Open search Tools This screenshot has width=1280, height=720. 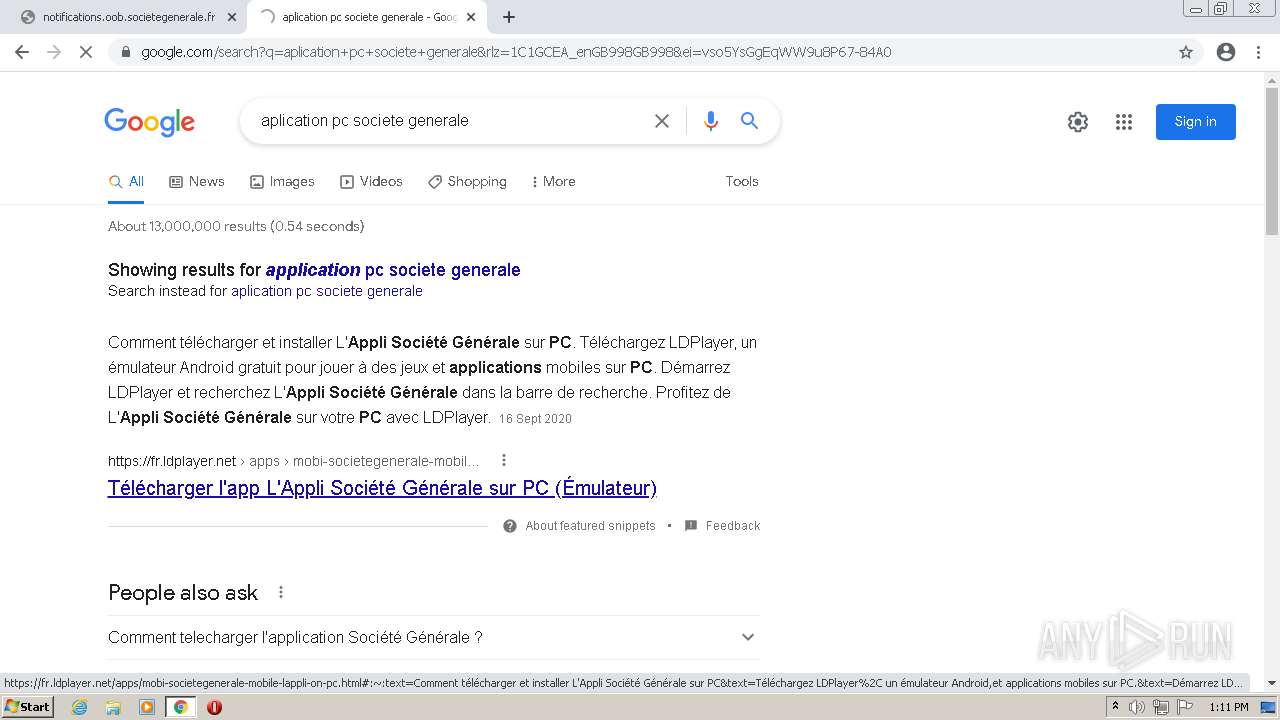(742, 182)
